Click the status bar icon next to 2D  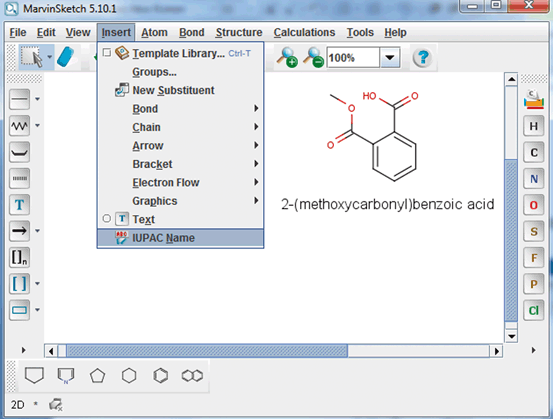56,405
